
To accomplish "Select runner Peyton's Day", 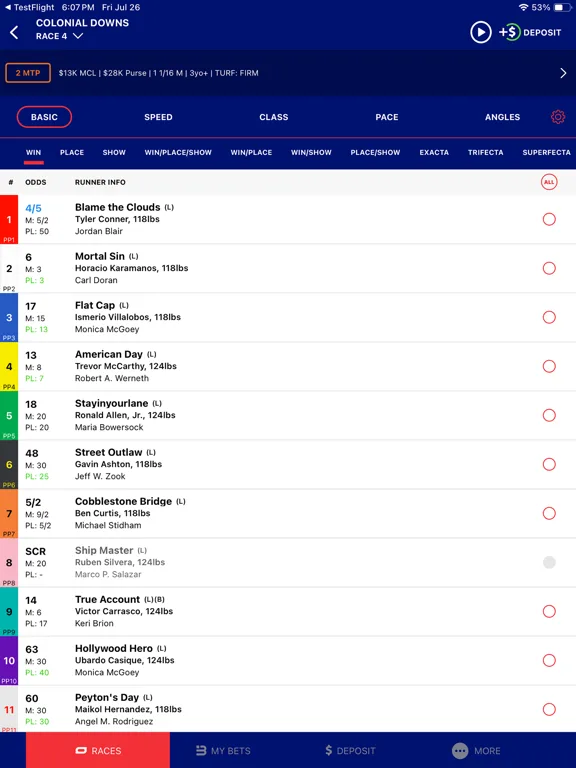I will (x=549, y=709).
